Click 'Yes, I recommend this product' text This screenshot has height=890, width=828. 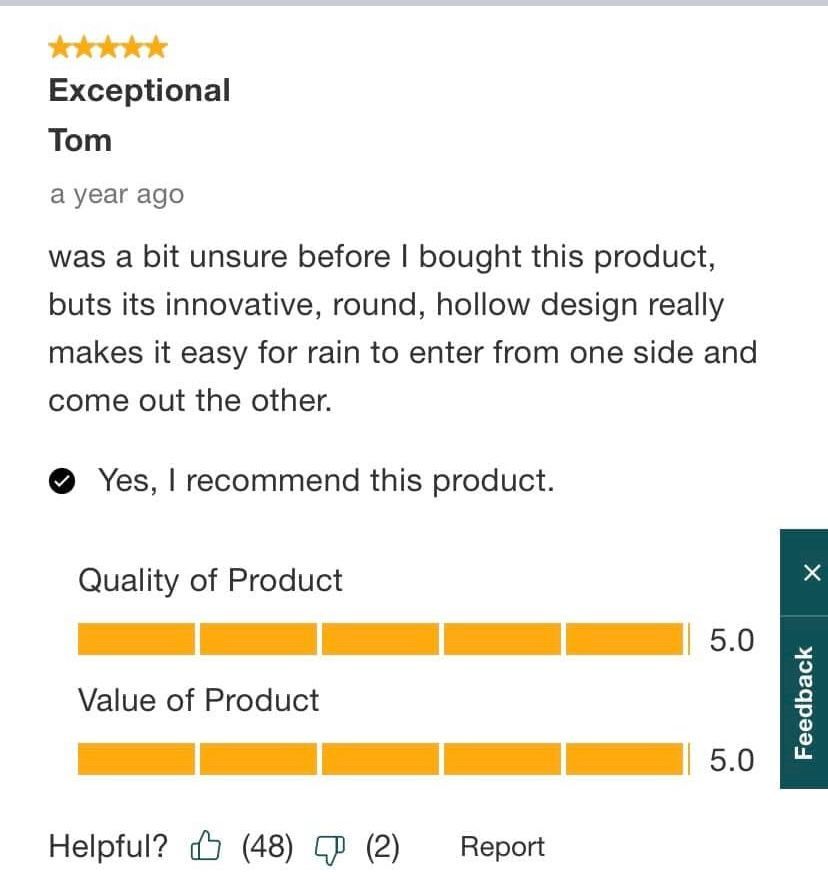click(x=325, y=481)
